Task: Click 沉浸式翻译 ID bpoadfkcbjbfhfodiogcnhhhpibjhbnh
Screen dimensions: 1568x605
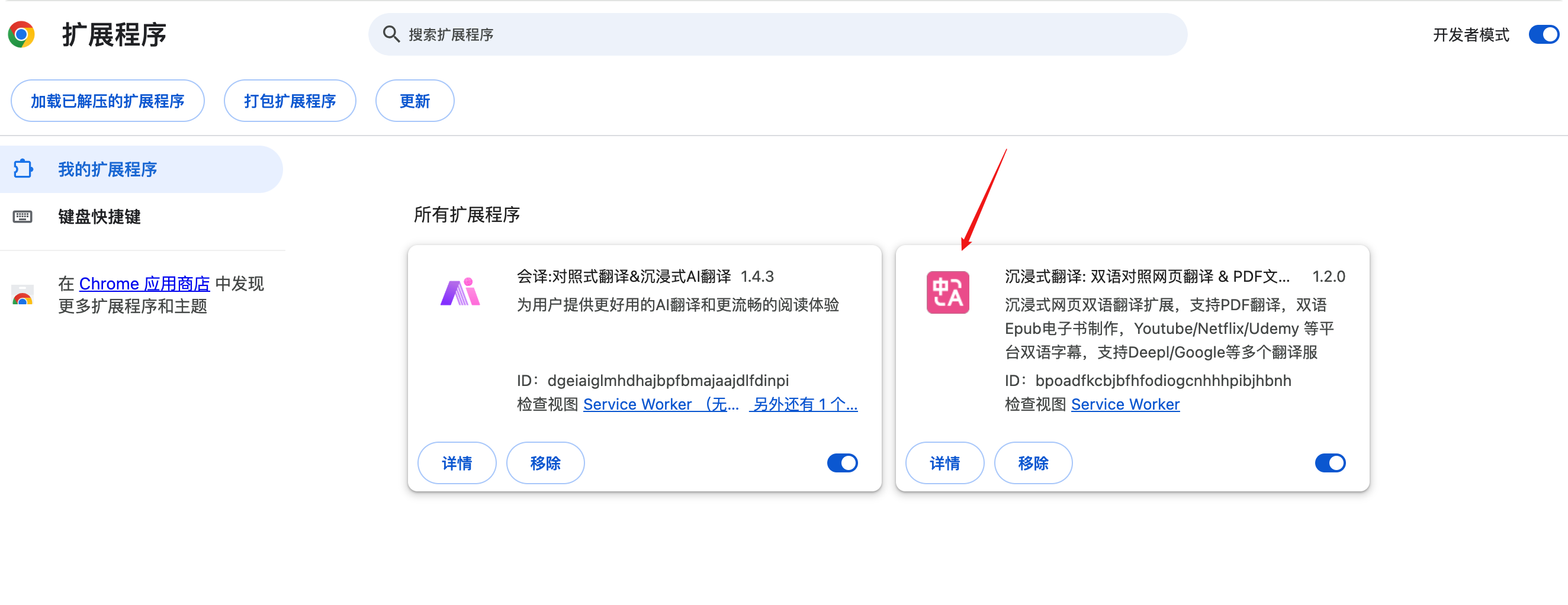Action: [x=1163, y=381]
